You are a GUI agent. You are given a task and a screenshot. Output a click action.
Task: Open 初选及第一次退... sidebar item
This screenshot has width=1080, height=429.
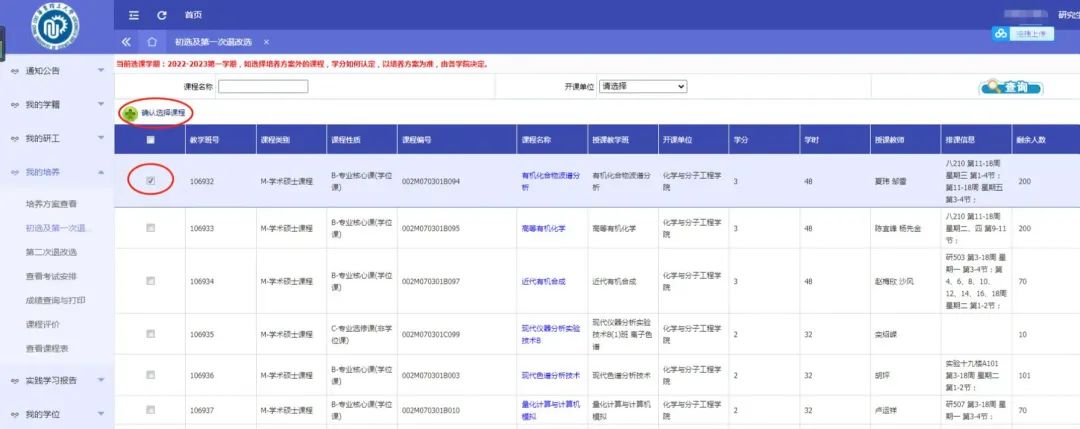(x=59, y=228)
